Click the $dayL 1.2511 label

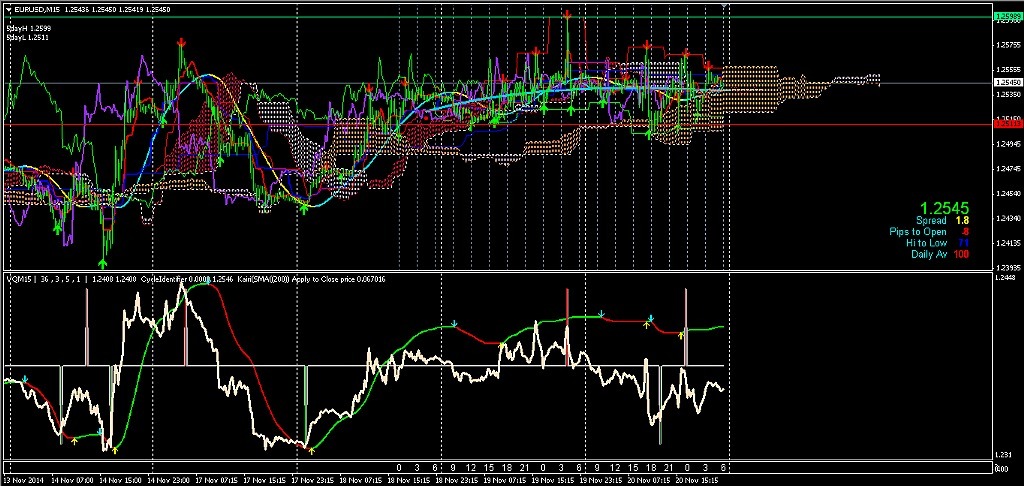(28, 38)
